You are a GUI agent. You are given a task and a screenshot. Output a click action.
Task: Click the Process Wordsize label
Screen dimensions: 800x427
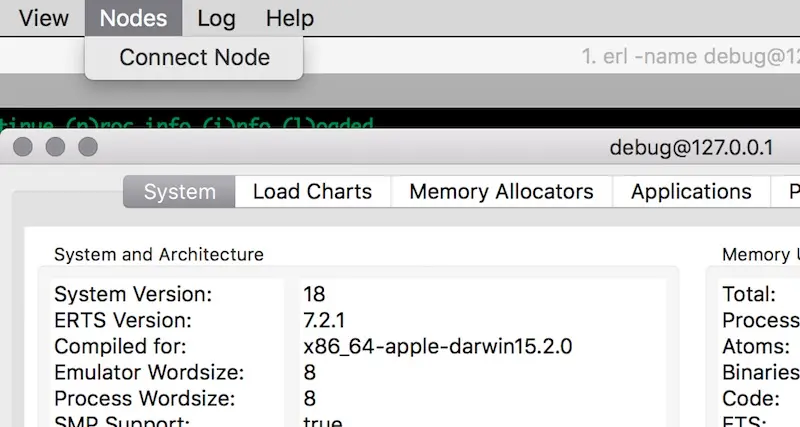point(145,398)
